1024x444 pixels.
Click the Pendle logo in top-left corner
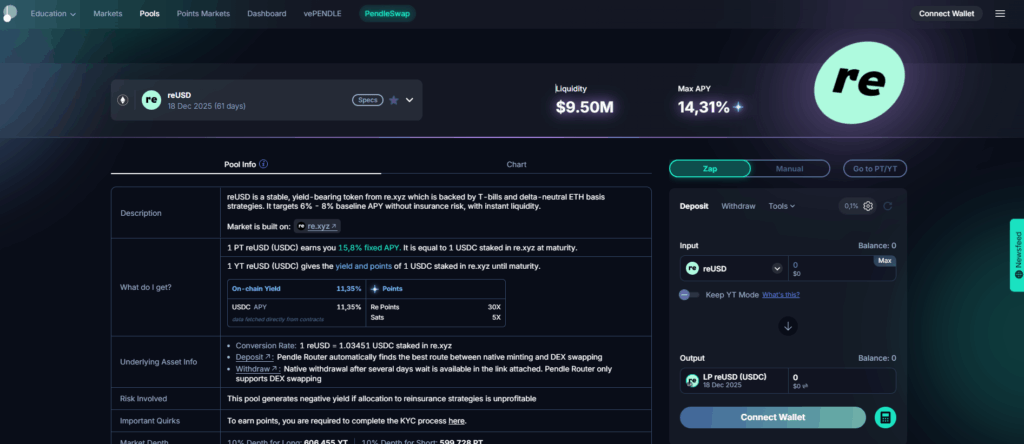10,12
